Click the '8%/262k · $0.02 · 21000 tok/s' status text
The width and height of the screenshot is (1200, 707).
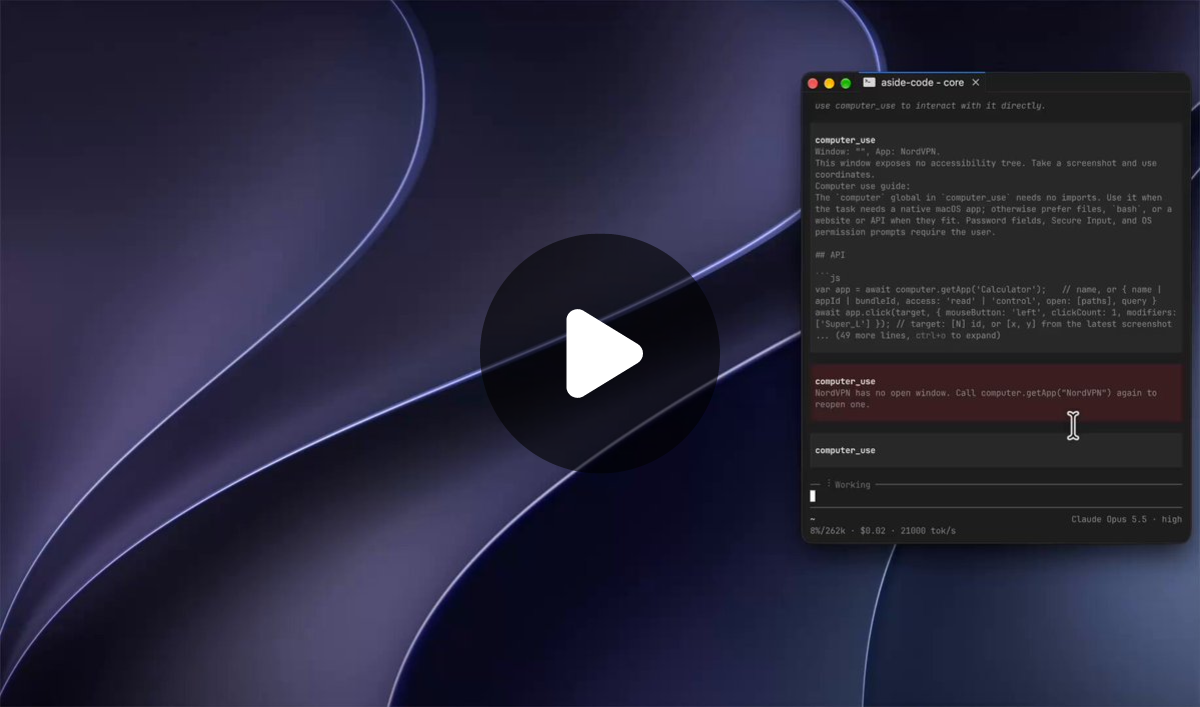[x=883, y=531]
